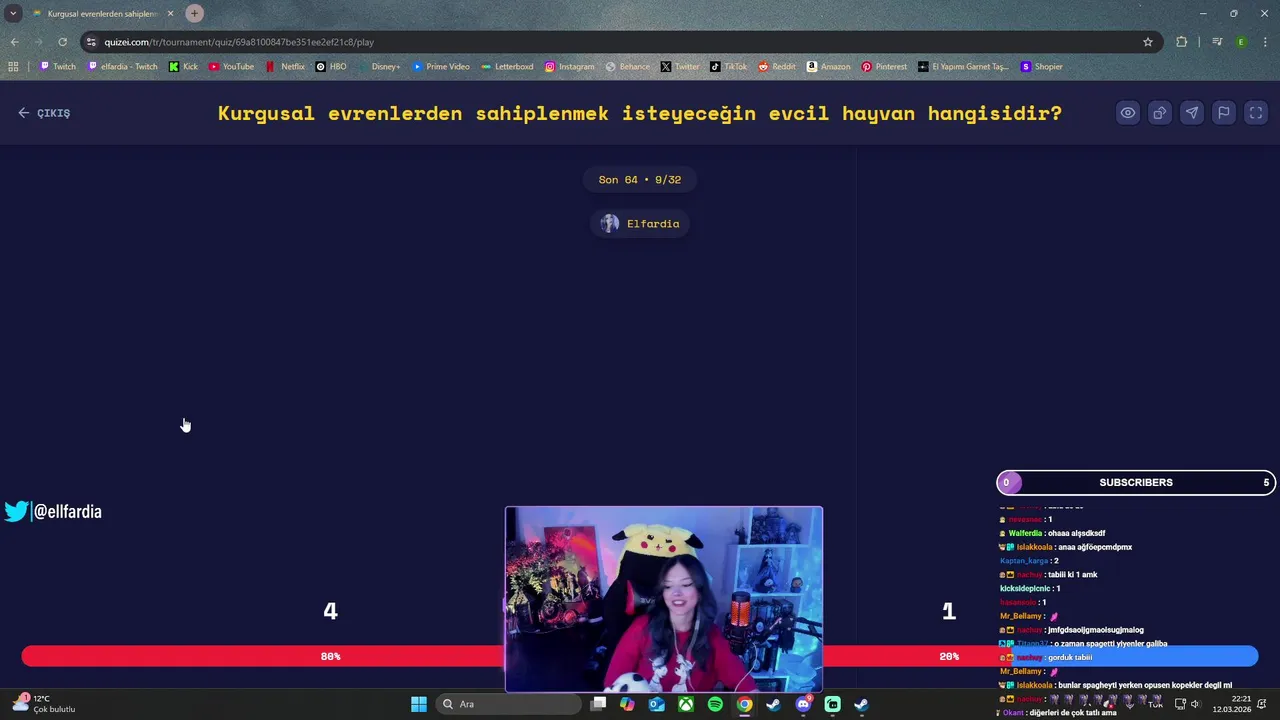Click the ÇIKIŞ back arrow link
This screenshot has height=720, width=1280.
44,113
